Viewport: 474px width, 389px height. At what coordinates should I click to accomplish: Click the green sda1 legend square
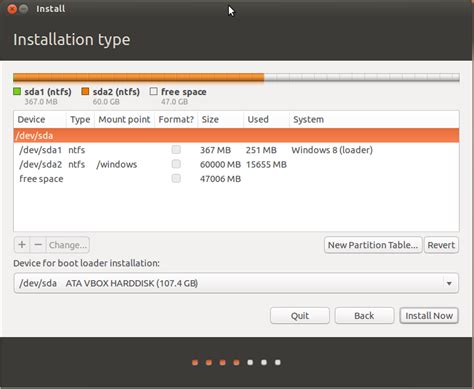17,91
